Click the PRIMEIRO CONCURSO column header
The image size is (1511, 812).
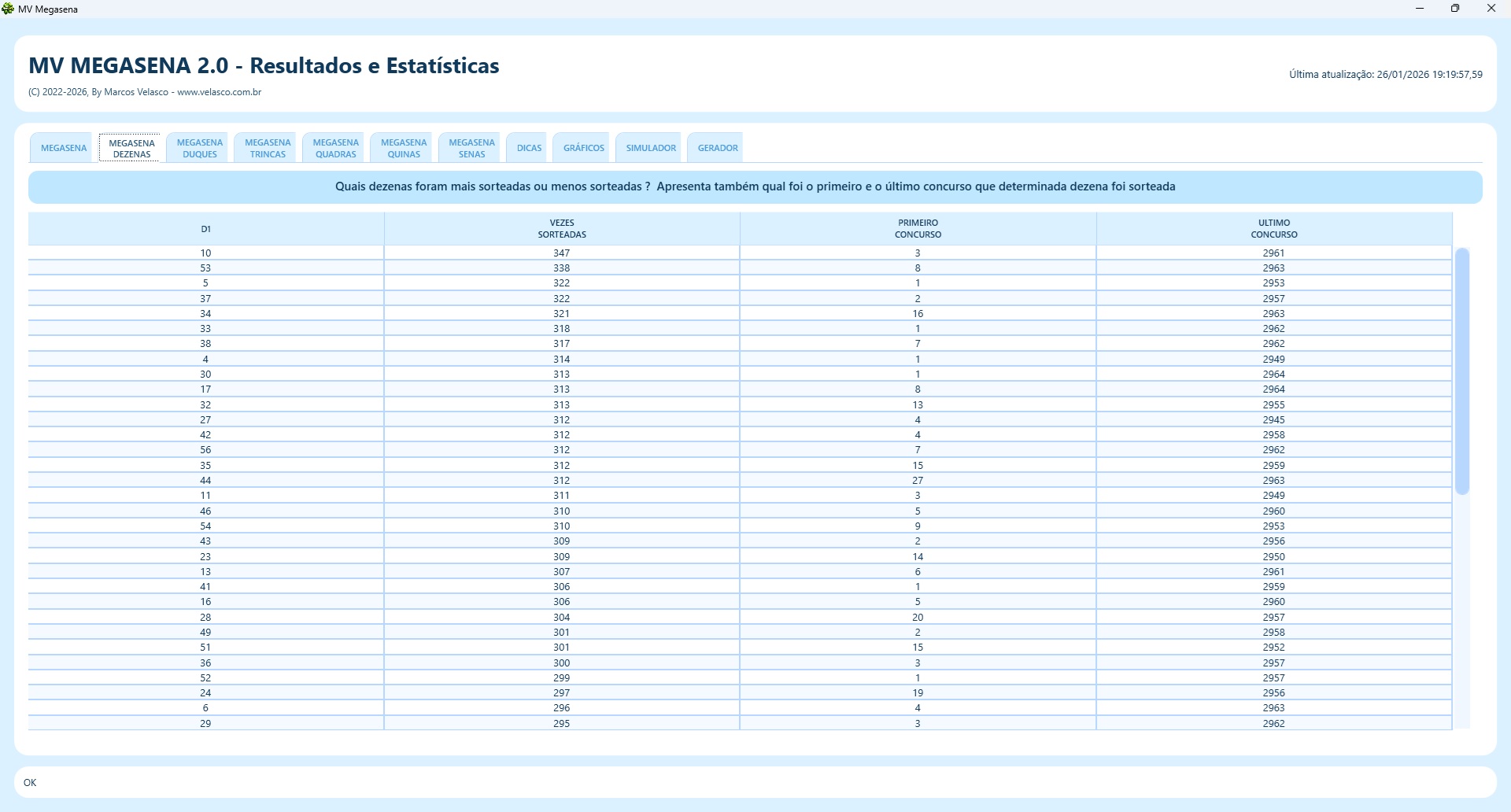click(918, 229)
